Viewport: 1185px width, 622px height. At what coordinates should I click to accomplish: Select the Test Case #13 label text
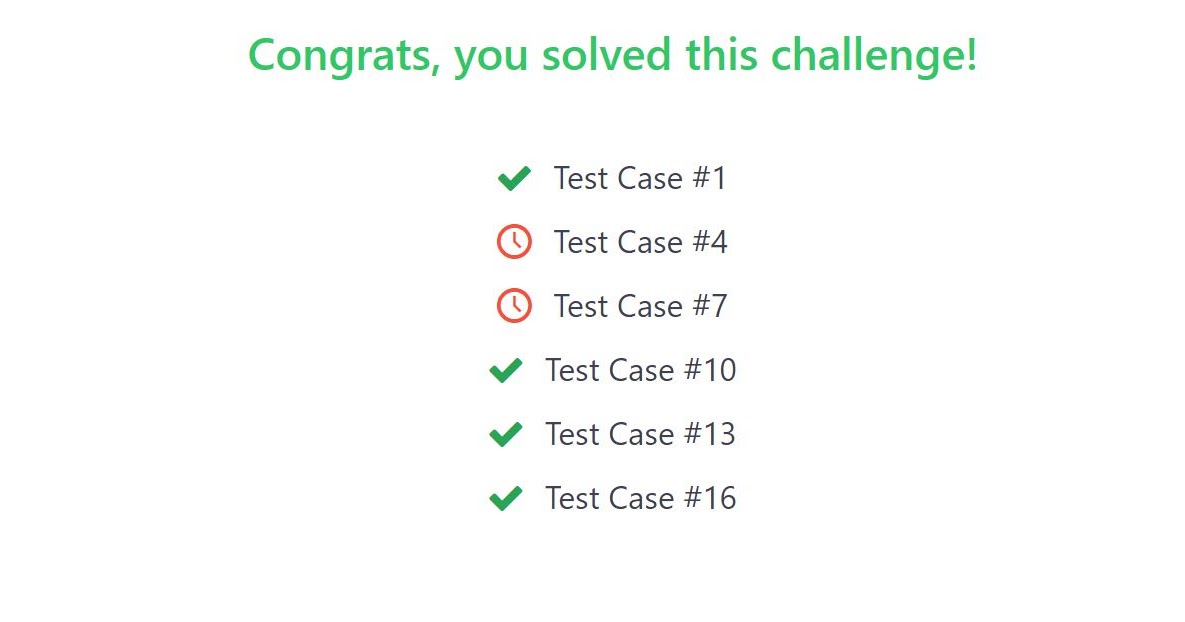(x=640, y=435)
